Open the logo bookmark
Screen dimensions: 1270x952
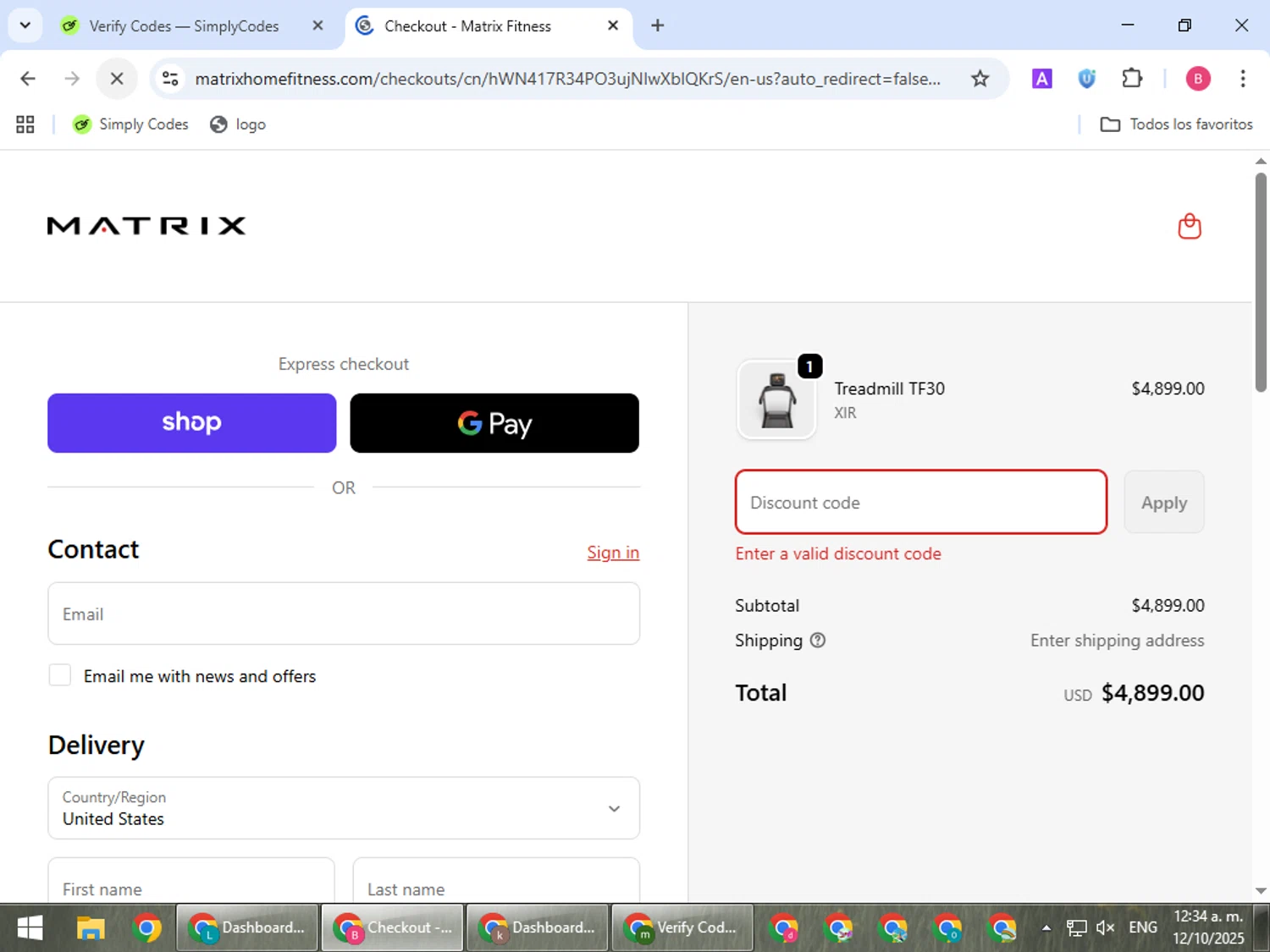[x=238, y=124]
